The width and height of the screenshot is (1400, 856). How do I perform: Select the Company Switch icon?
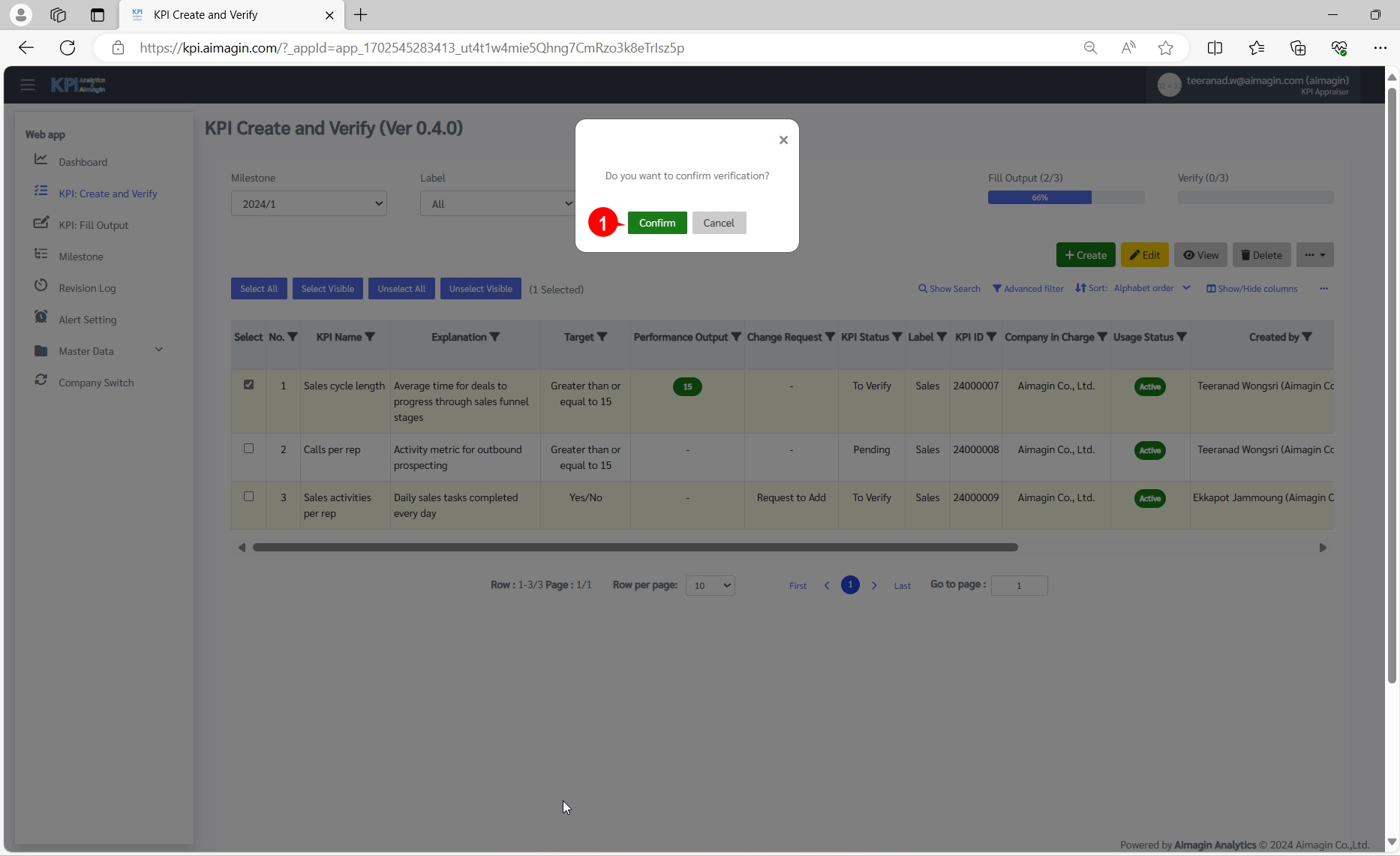click(x=42, y=380)
